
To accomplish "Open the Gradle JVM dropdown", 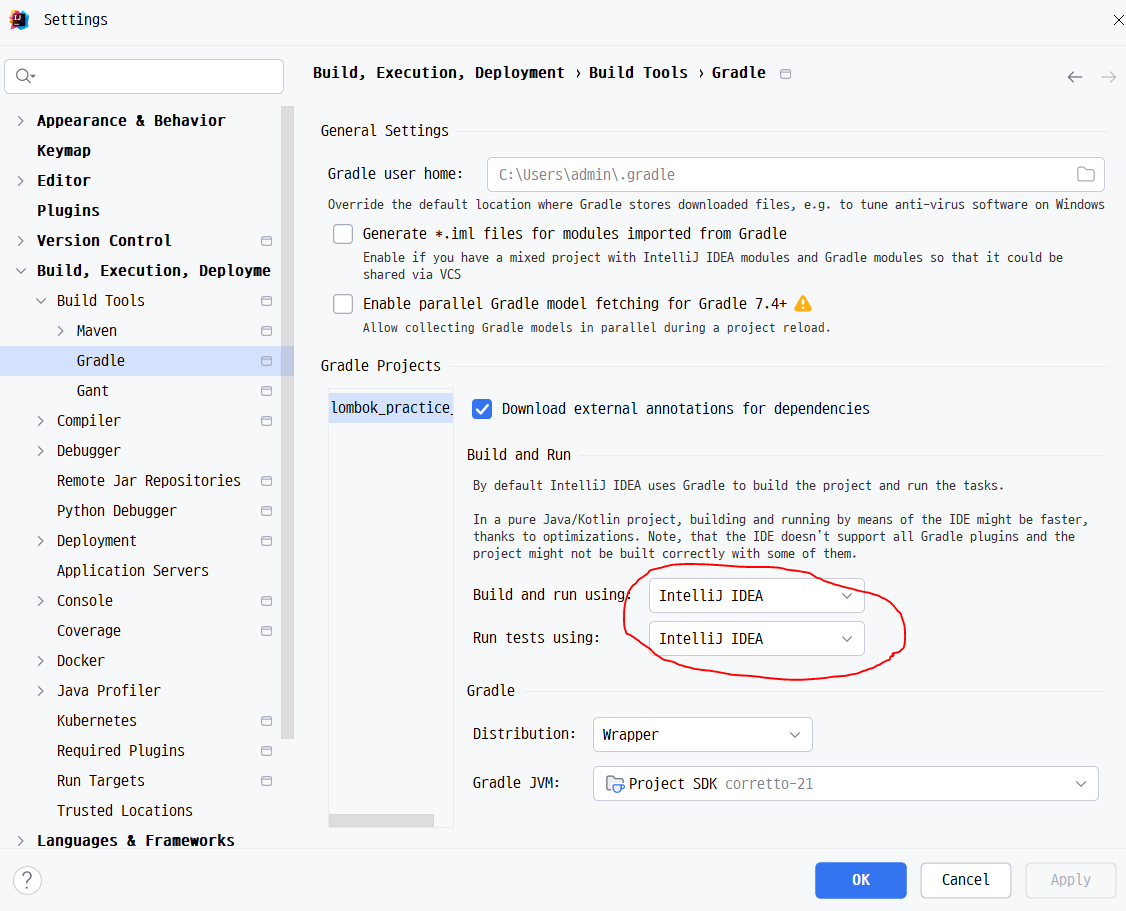I will [845, 784].
